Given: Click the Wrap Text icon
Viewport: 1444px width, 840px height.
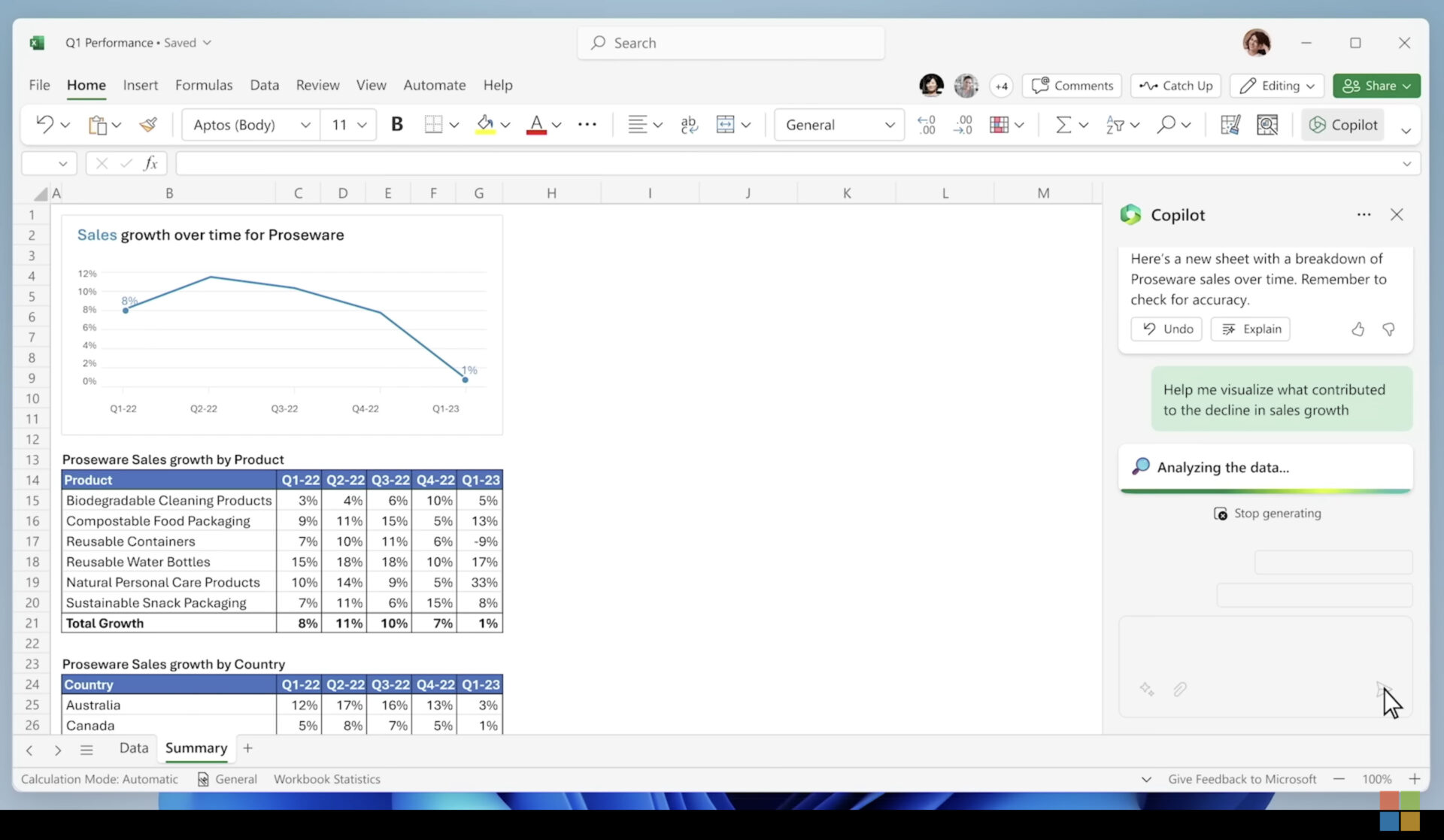Looking at the screenshot, I should coord(688,125).
